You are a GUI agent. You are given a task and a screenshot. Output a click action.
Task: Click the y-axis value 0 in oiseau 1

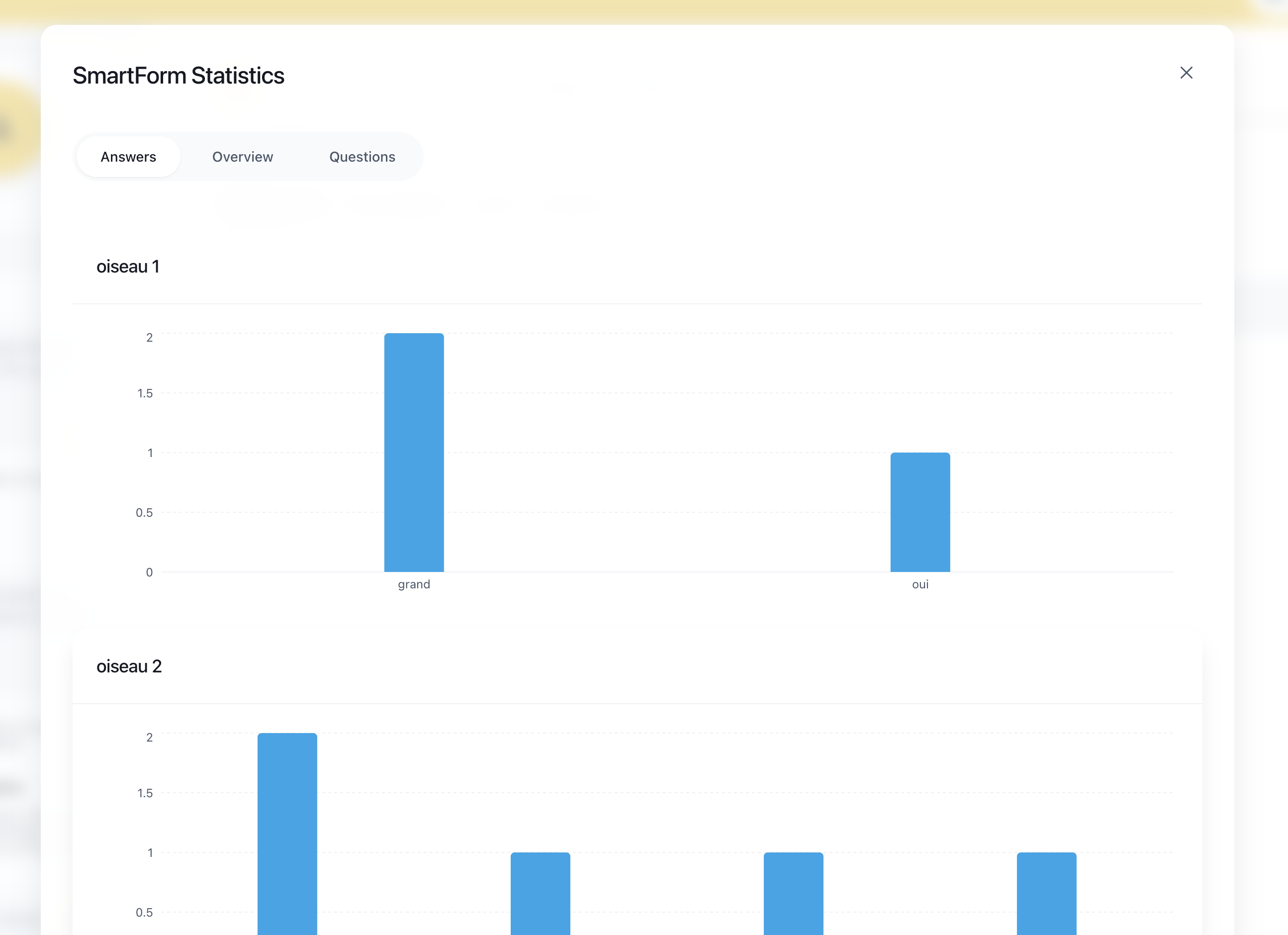click(149, 572)
